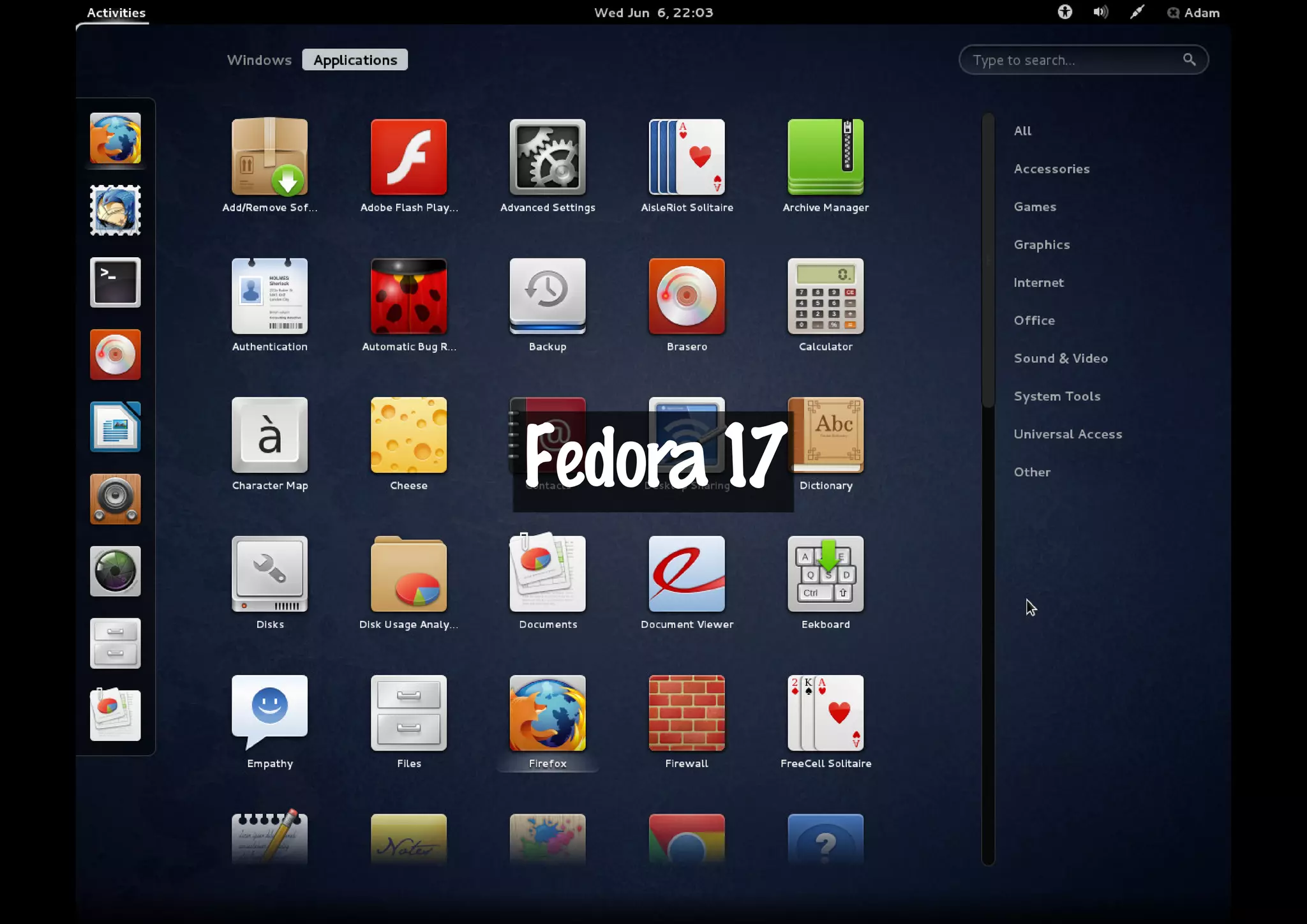Switch to the Windows view
Image resolution: width=1307 pixels, height=924 pixels.
click(x=259, y=60)
